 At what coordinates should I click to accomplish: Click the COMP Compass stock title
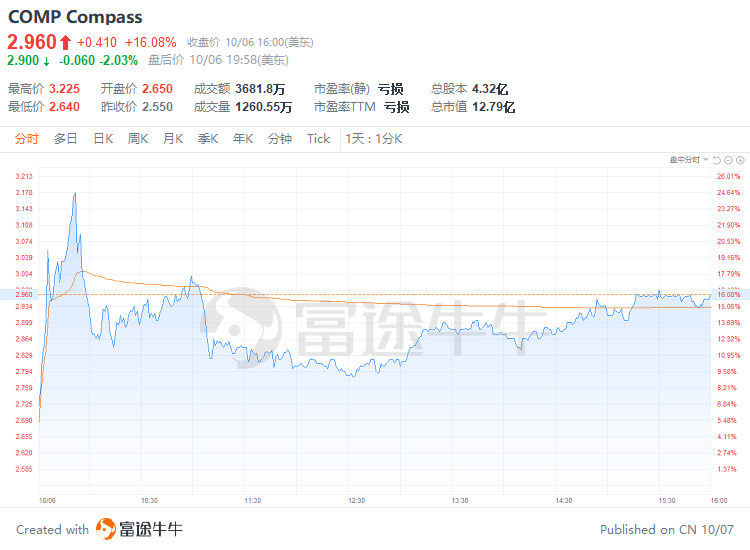click(75, 17)
